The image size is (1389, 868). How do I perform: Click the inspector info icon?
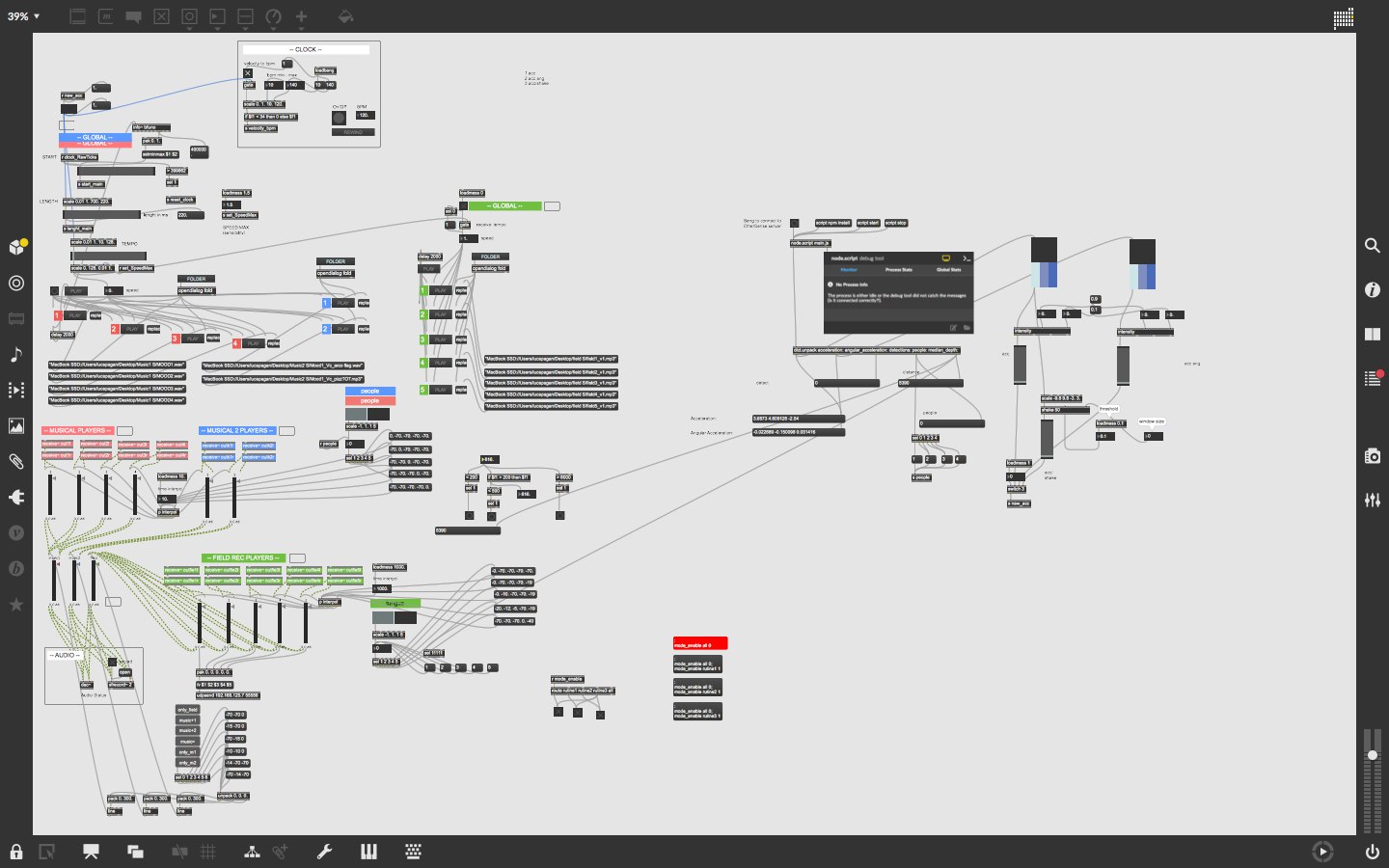pos(1372,289)
